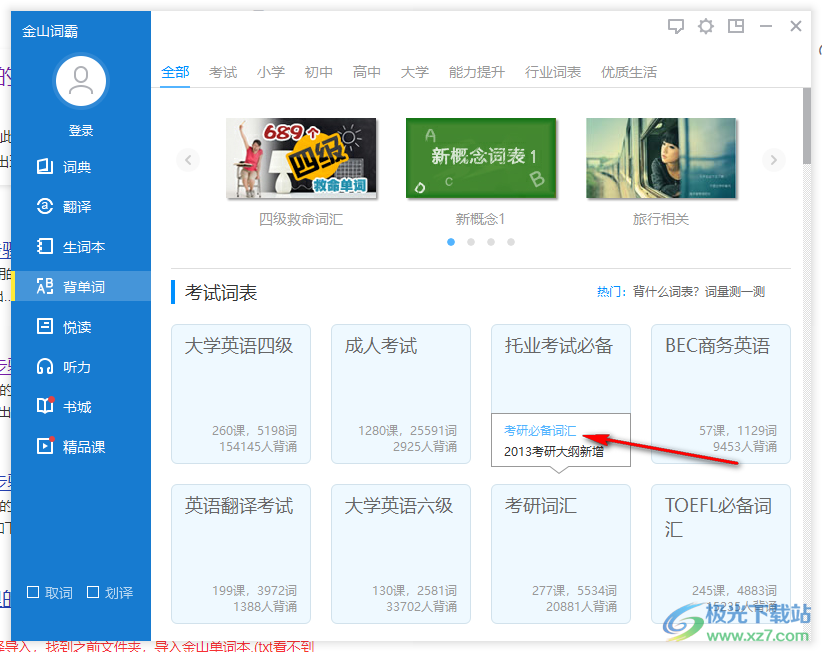Open the 词典 dictionary icon in sidebar
822x652 pixels.
(45, 167)
